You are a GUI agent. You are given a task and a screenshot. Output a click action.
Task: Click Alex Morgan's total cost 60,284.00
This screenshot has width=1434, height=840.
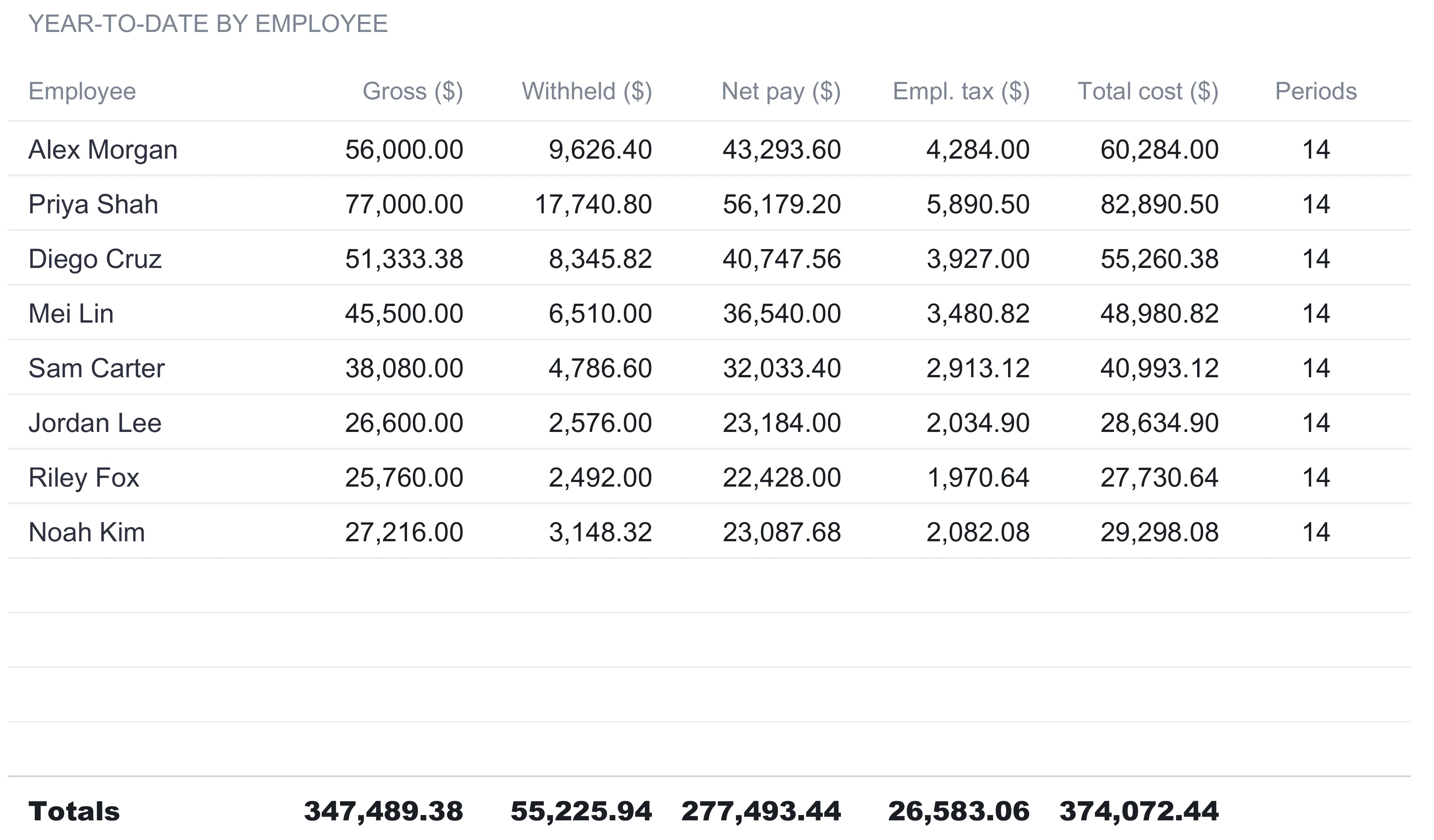1160,150
